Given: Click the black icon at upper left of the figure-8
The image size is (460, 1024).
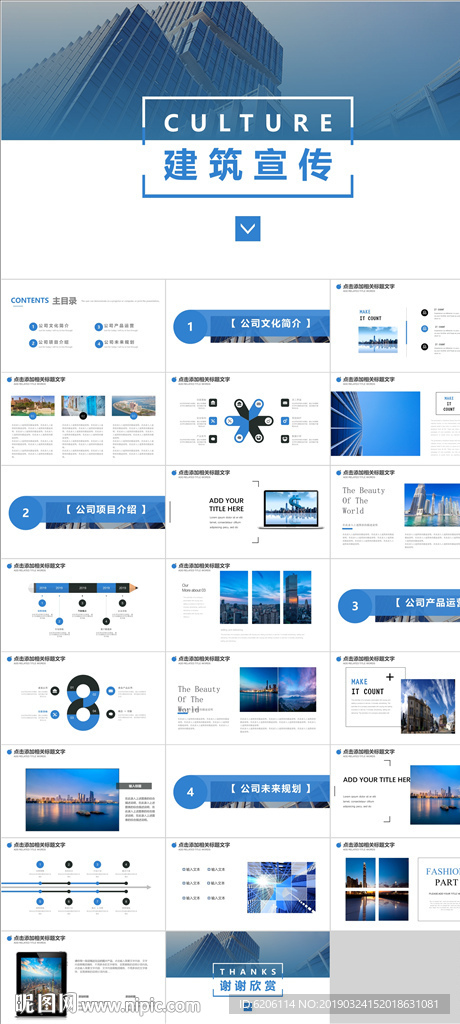Looking at the screenshot, I should coord(55,690).
